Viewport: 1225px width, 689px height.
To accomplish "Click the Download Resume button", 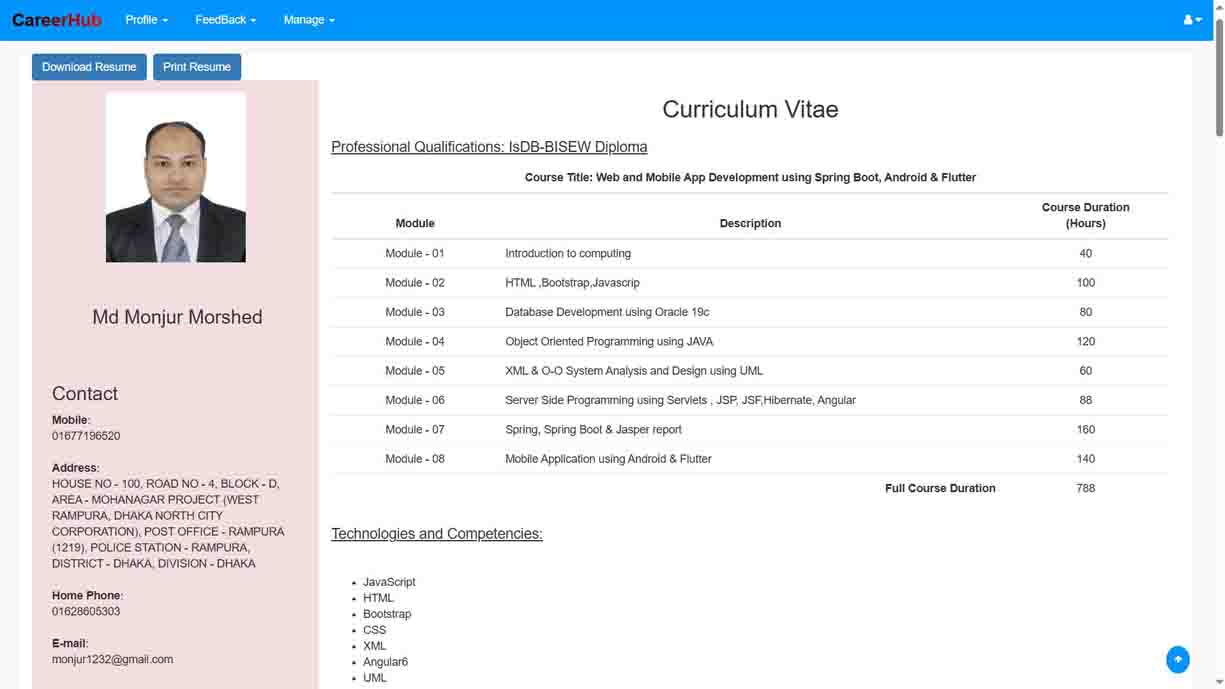I will pos(89,66).
